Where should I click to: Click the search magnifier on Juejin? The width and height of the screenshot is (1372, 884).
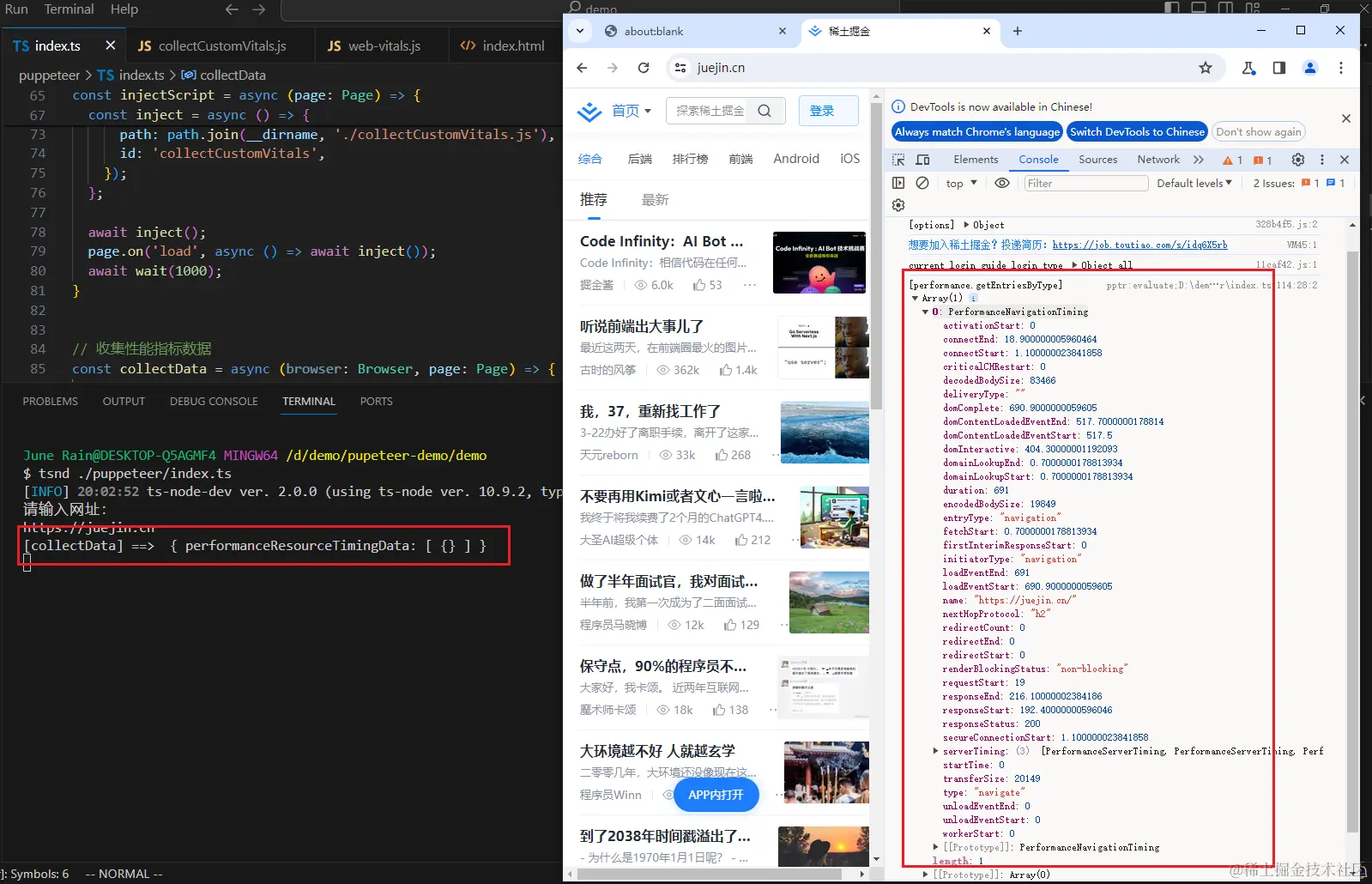coord(765,111)
